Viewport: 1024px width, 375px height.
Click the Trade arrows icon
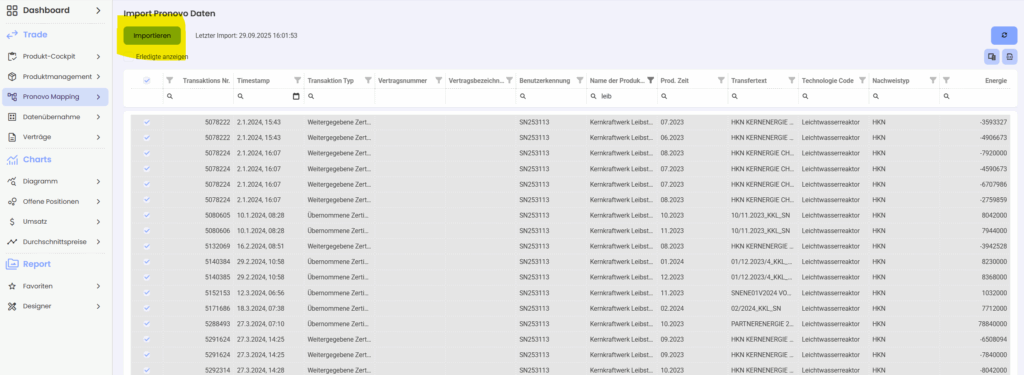[12, 35]
